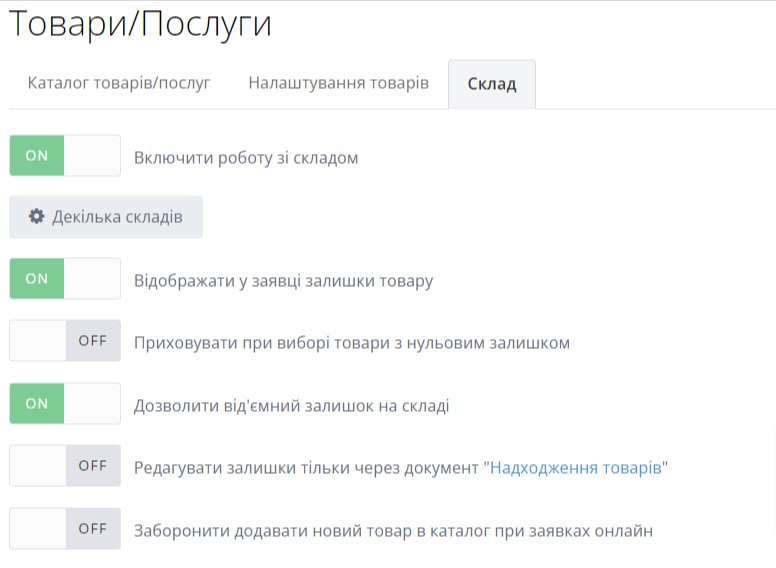Disable the Включити роботу зі складом toggle
Image resolution: width=776 pixels, height=568 pixels.
pos(65,156)
